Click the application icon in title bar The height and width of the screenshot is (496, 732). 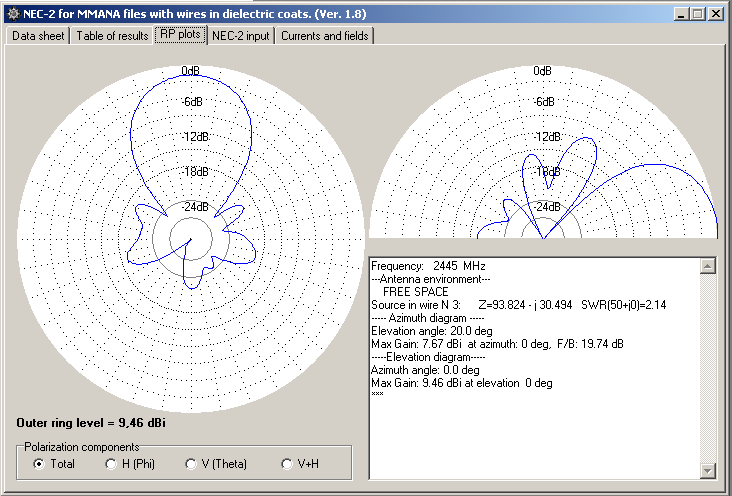click(x=14, y=14)
